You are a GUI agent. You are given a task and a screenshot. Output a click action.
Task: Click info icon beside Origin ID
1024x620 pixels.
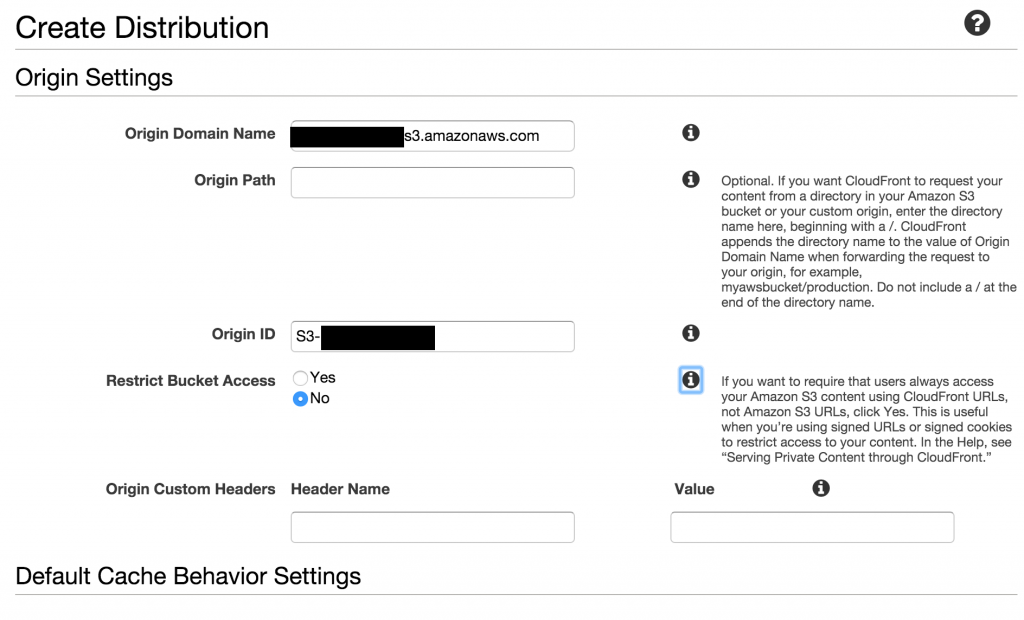pyautogui.click(x=691, y=333)
